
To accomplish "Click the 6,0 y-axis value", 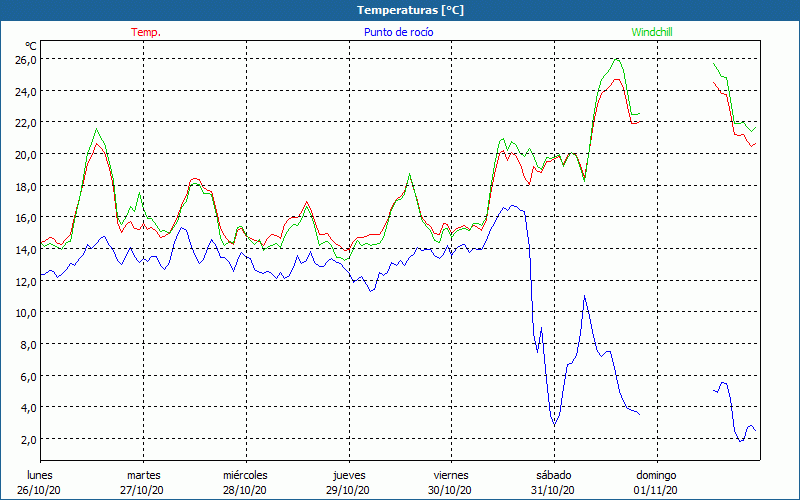I will pos(29,376).
